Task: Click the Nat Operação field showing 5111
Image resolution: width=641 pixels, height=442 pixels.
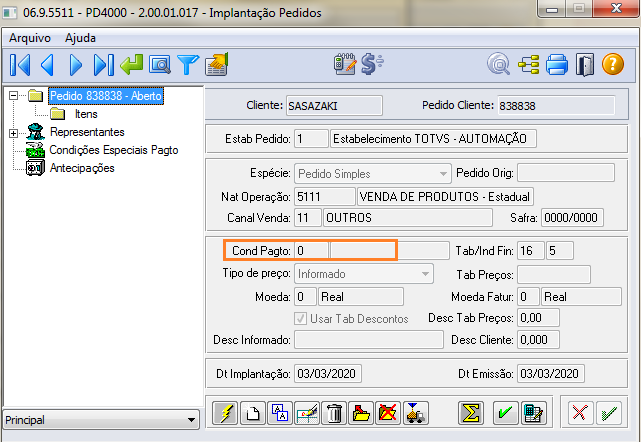Action: [x=325, y=197]
